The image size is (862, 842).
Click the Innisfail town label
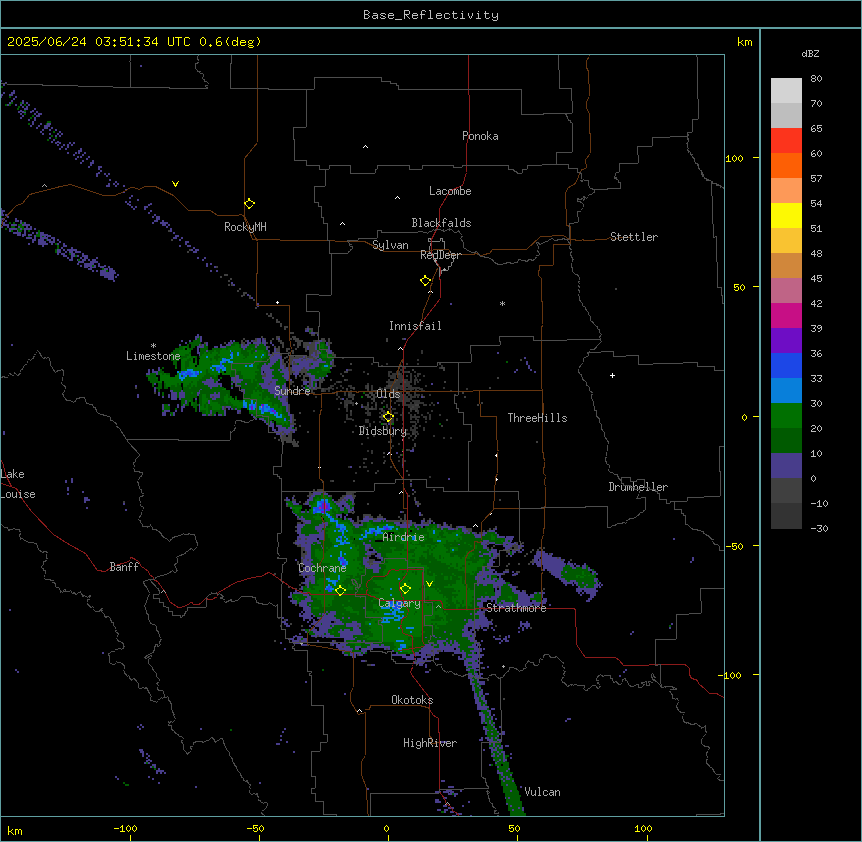coord(415,326)
